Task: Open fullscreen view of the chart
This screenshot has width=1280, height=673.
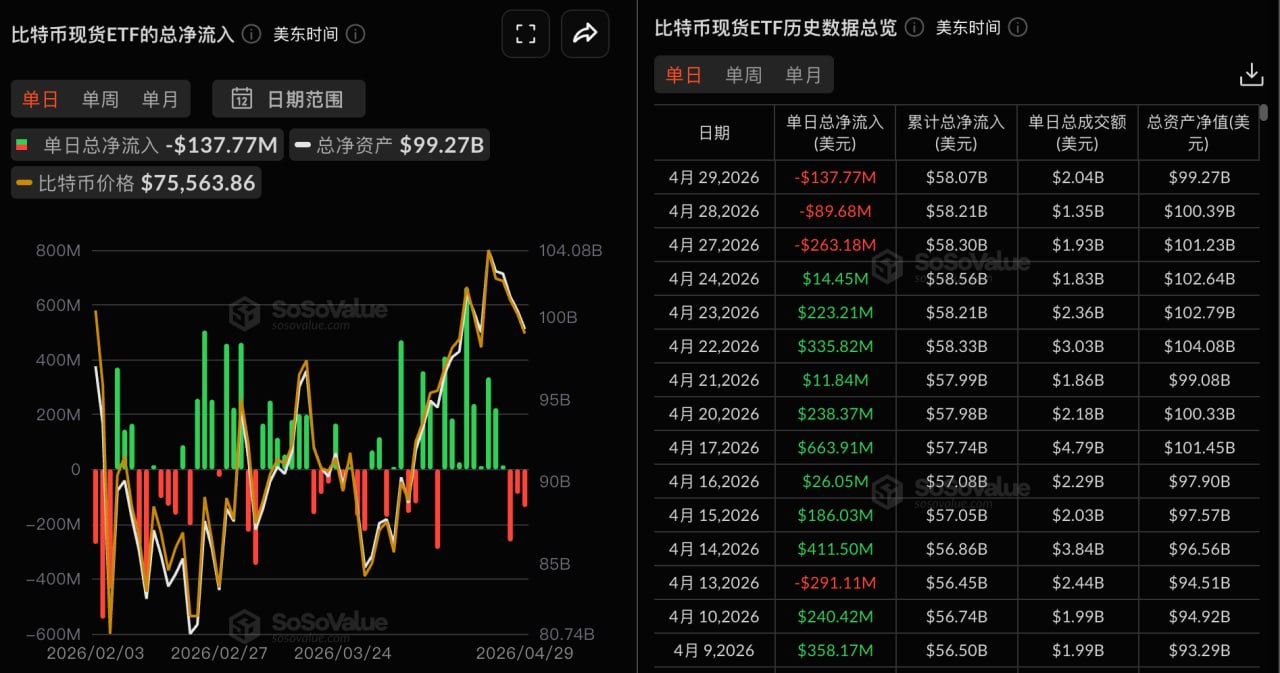Action: [x=526, y=34]
